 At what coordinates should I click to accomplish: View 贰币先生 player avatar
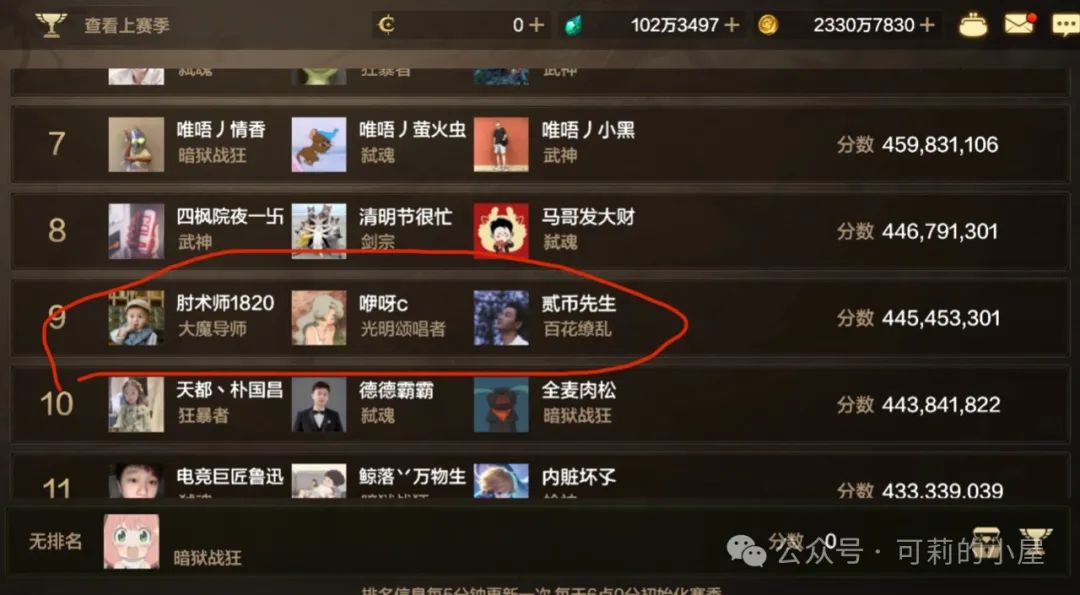(501, 317)
